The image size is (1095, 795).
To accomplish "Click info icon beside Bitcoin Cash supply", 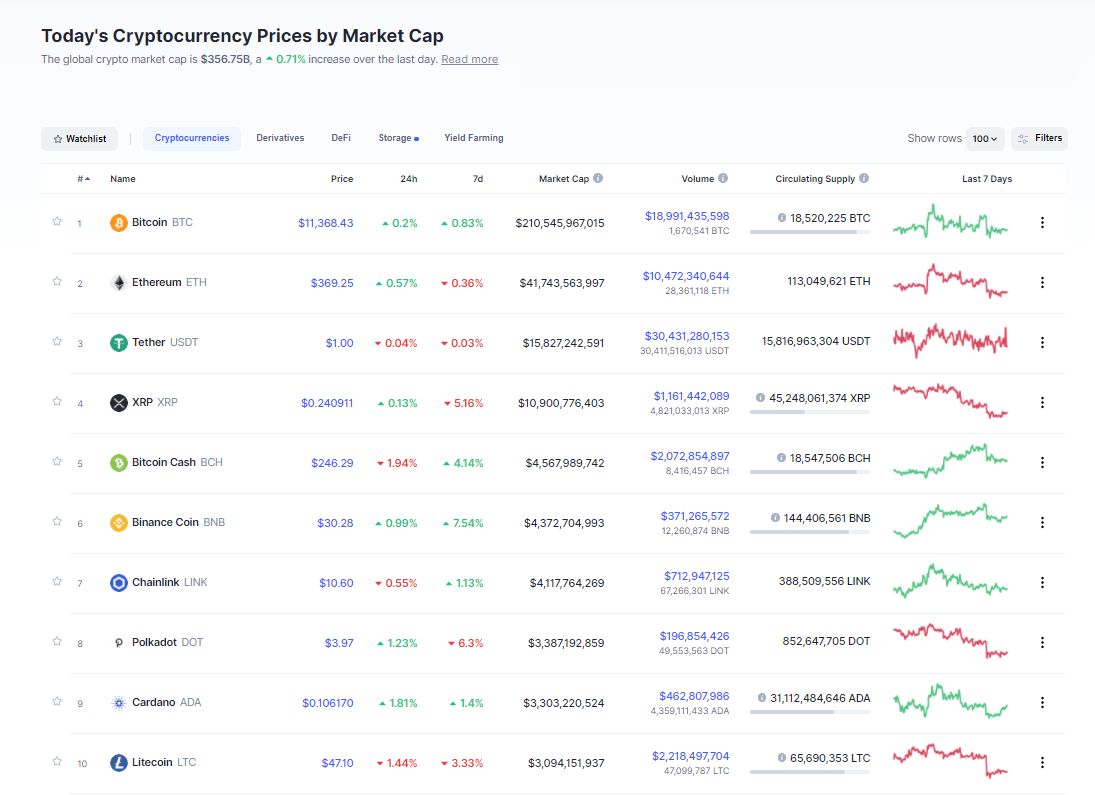I will pyautogui.click(x=781, y=458).
